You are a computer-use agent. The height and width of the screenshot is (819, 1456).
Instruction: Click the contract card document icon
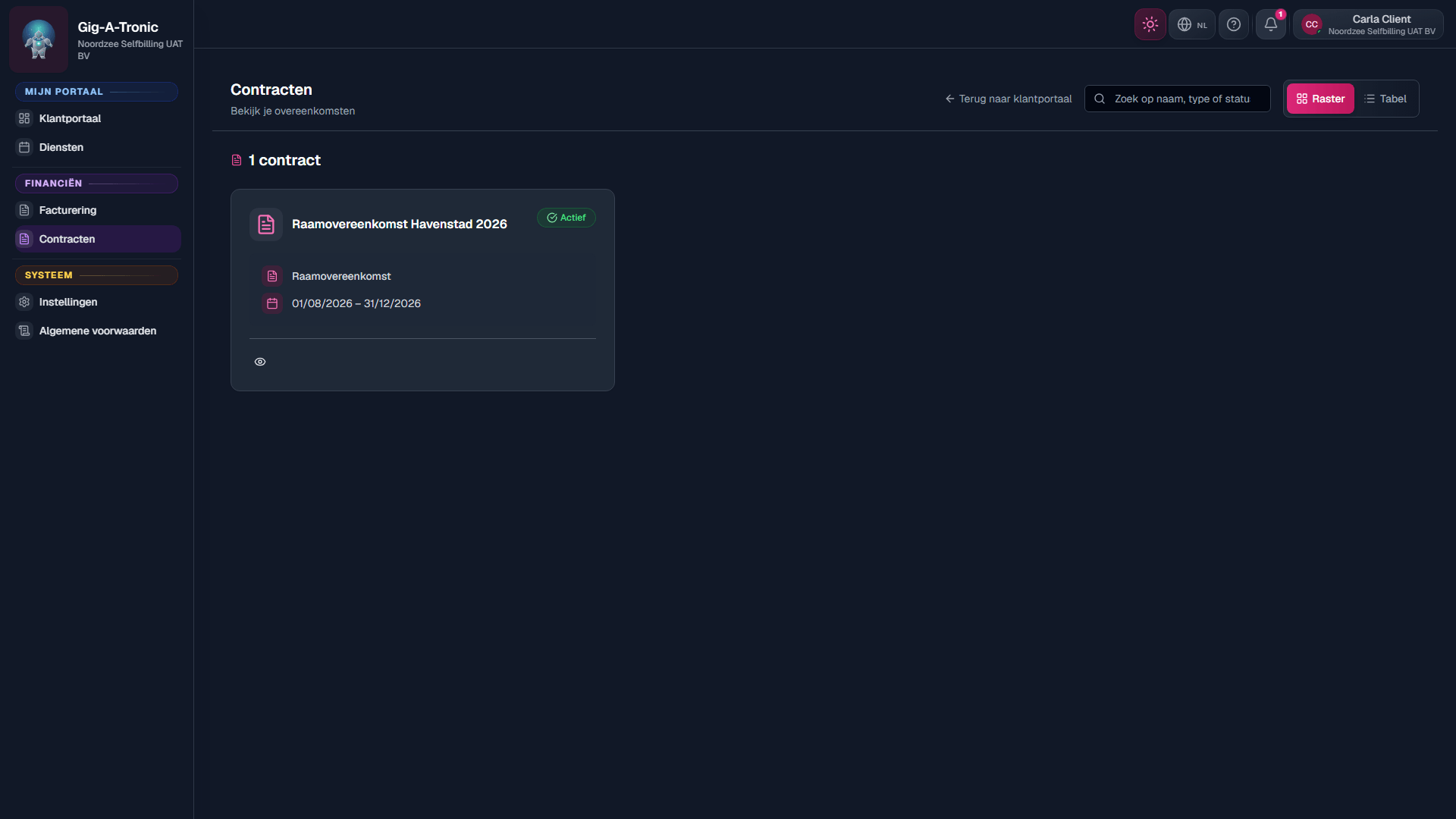coord(266,224)
